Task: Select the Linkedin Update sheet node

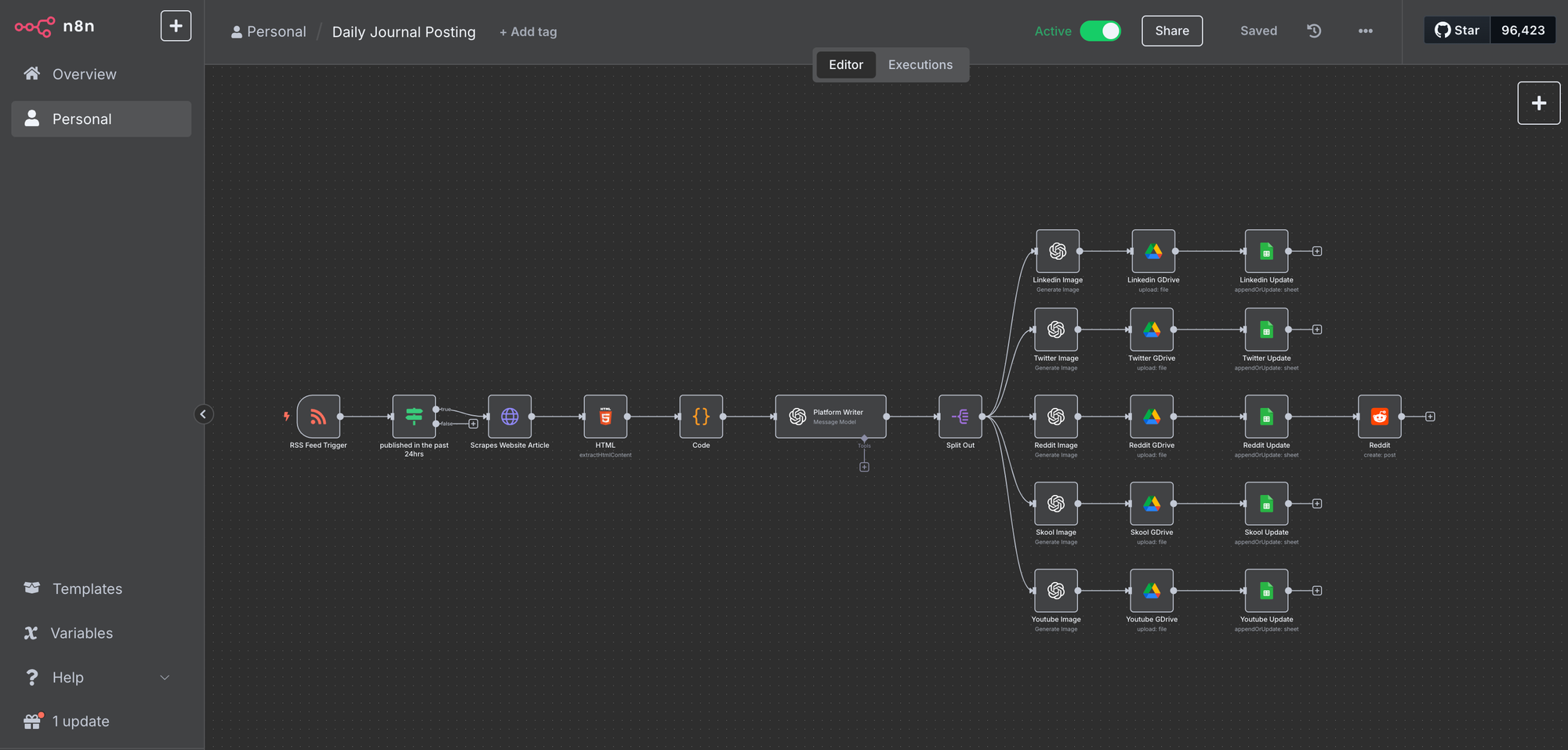Action: [1266, 251]
